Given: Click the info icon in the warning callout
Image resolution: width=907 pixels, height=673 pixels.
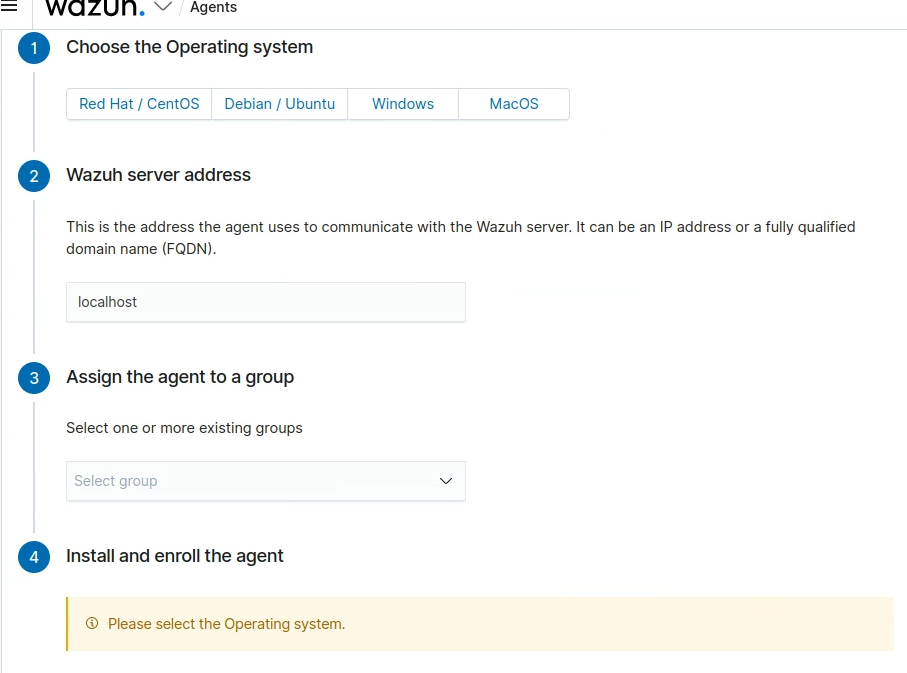Looking at the screenshot, I should 91,623.
